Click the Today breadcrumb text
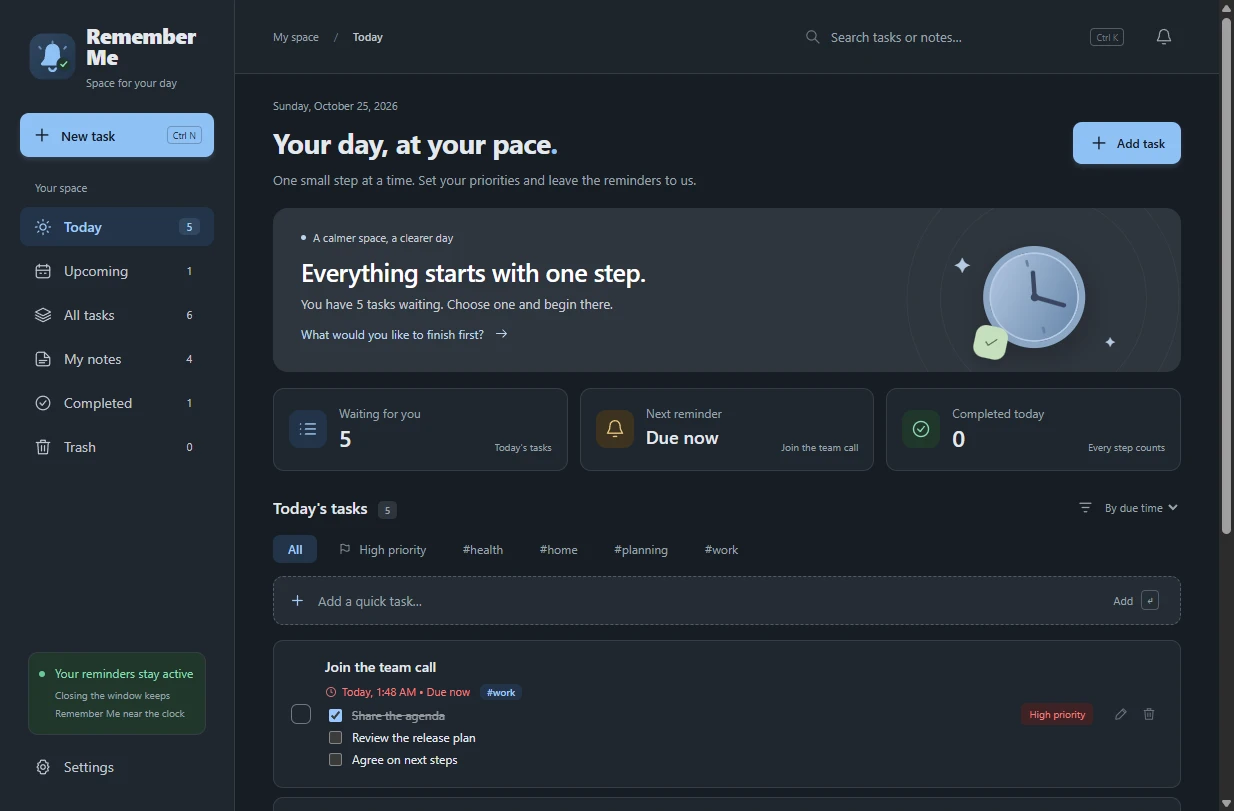This screenshot has height=811, width=1234. click(368, 37)
